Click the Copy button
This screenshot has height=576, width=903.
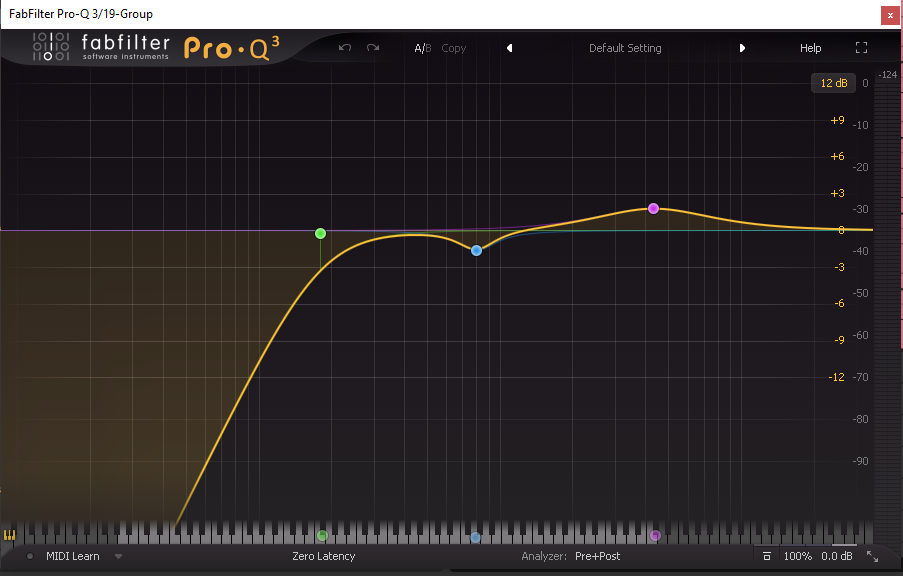[454, 48]
